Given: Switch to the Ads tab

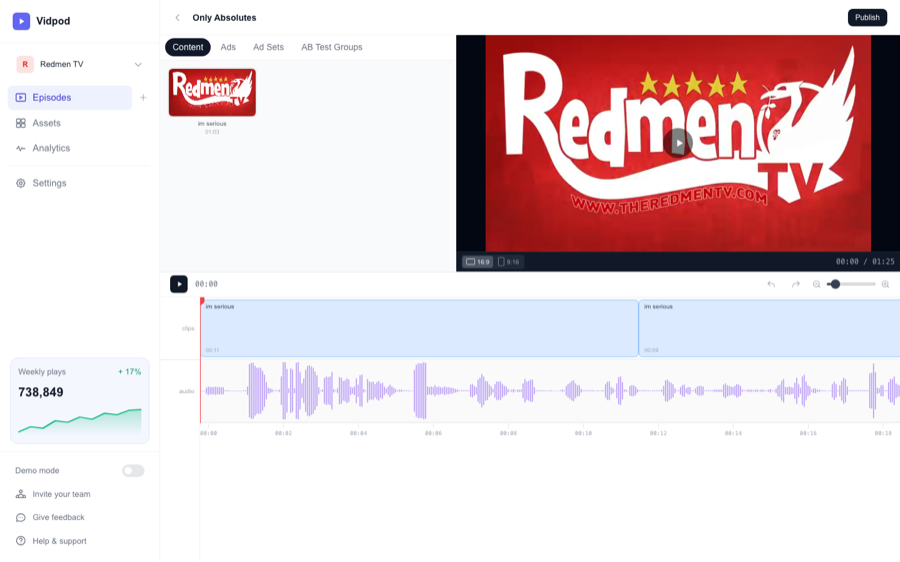Looking at the screenshot, I should tap(228, 47).
